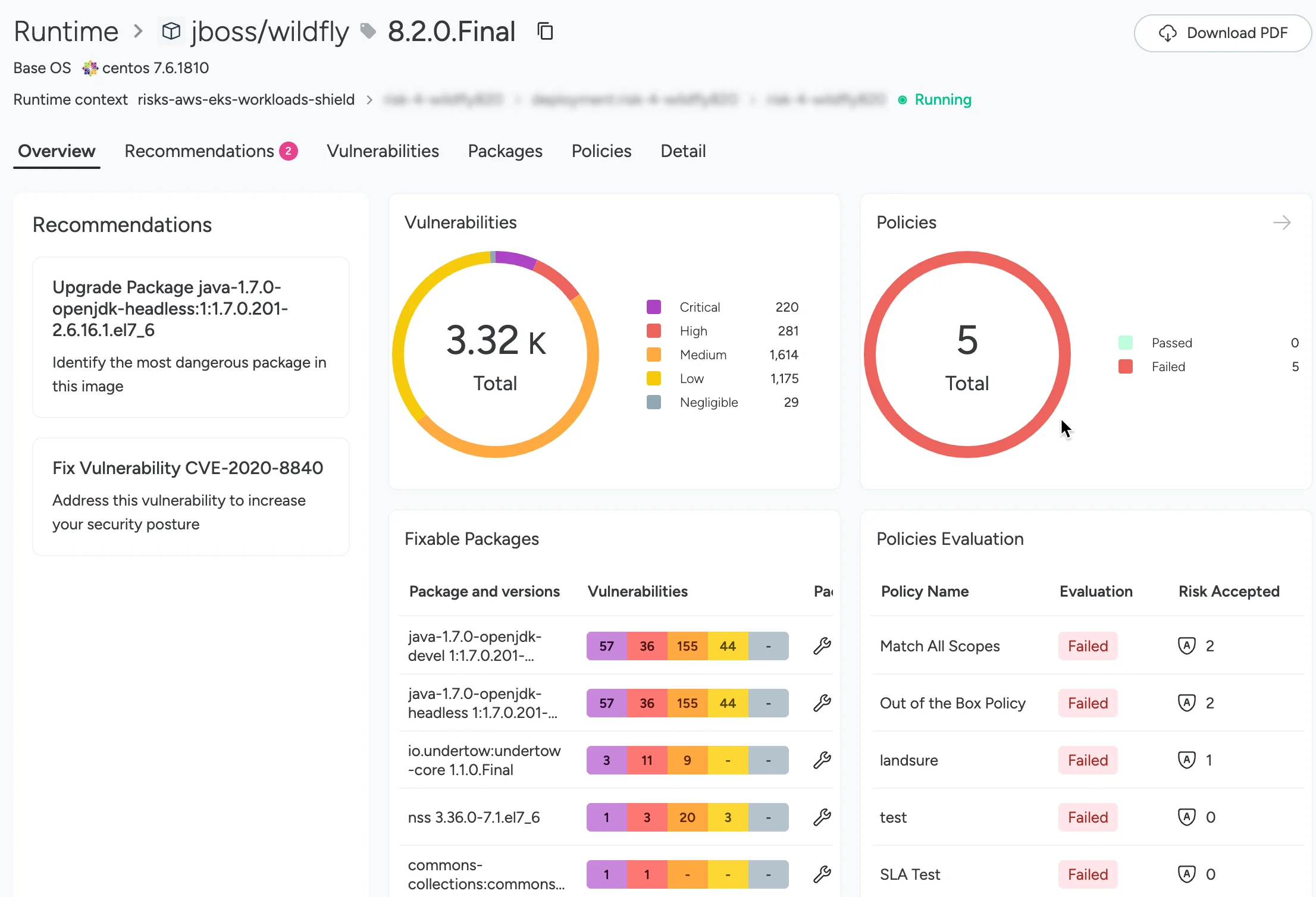The width and height of the screenshot is (1316, 897).
Task: Open the Policies detail arrow on the Policies card
Action: tap(1282, 222)
